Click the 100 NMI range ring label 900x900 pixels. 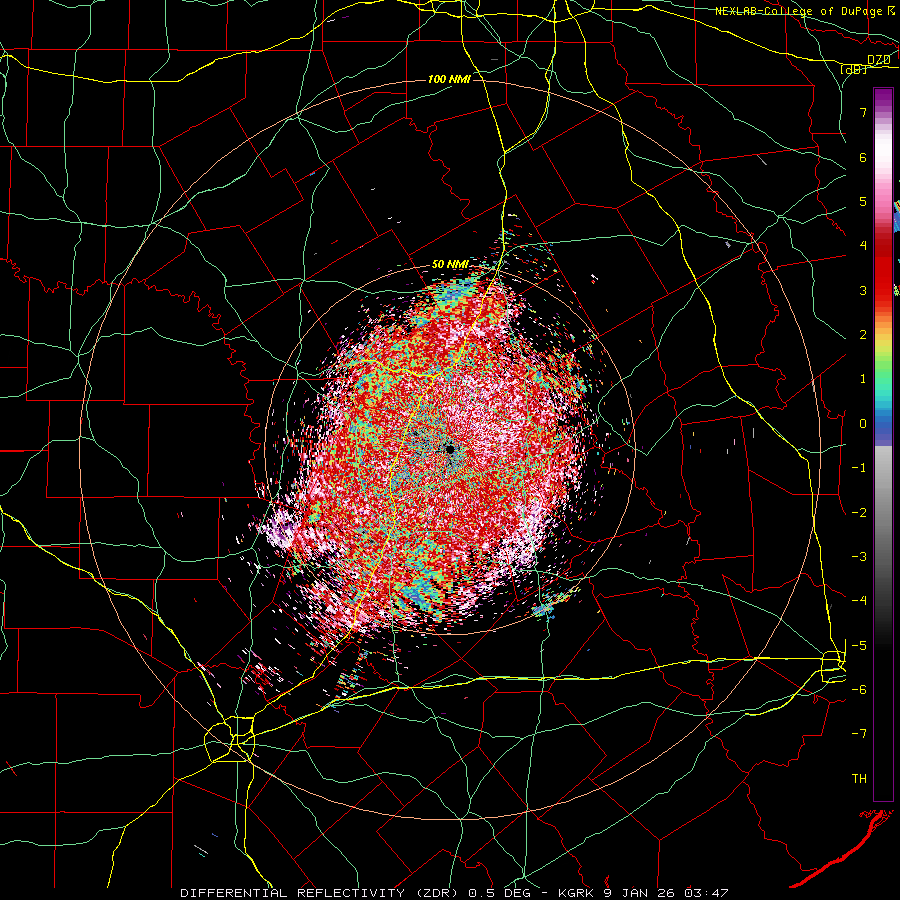click(449, 79)
